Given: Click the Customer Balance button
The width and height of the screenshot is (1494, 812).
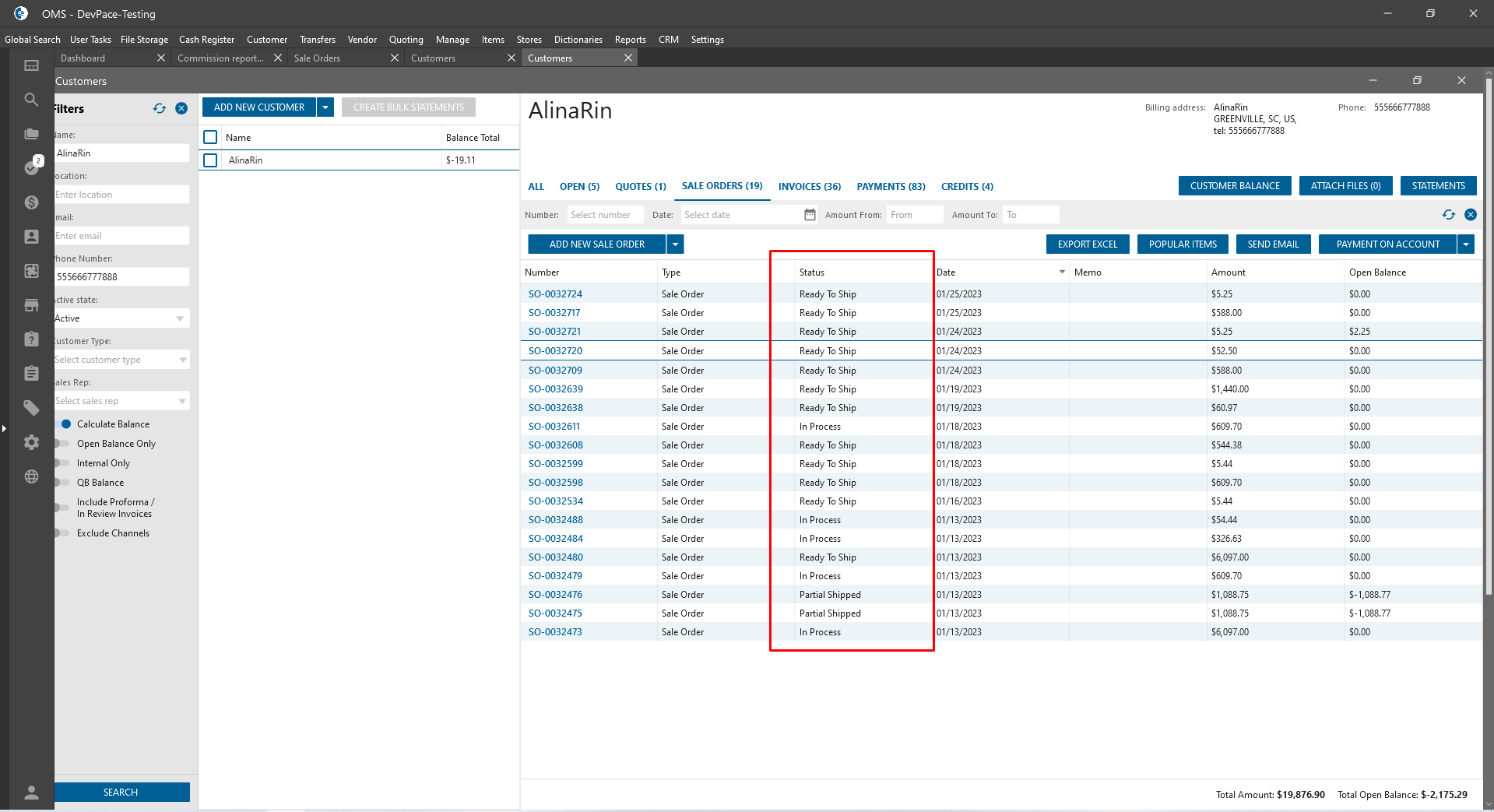Looking at the screenshot, I should tap(1234, 186).
